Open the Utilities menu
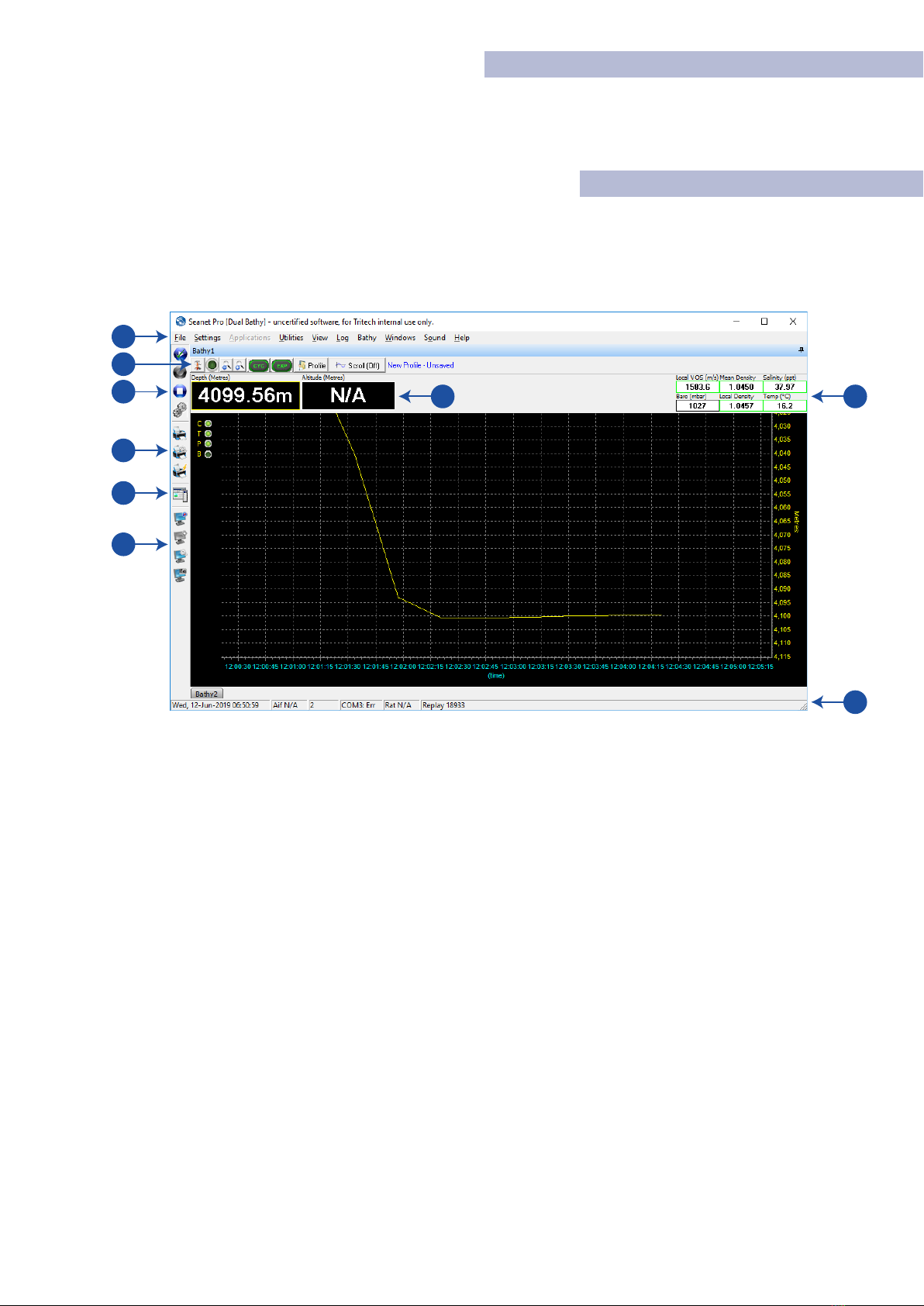 (291, 338)
